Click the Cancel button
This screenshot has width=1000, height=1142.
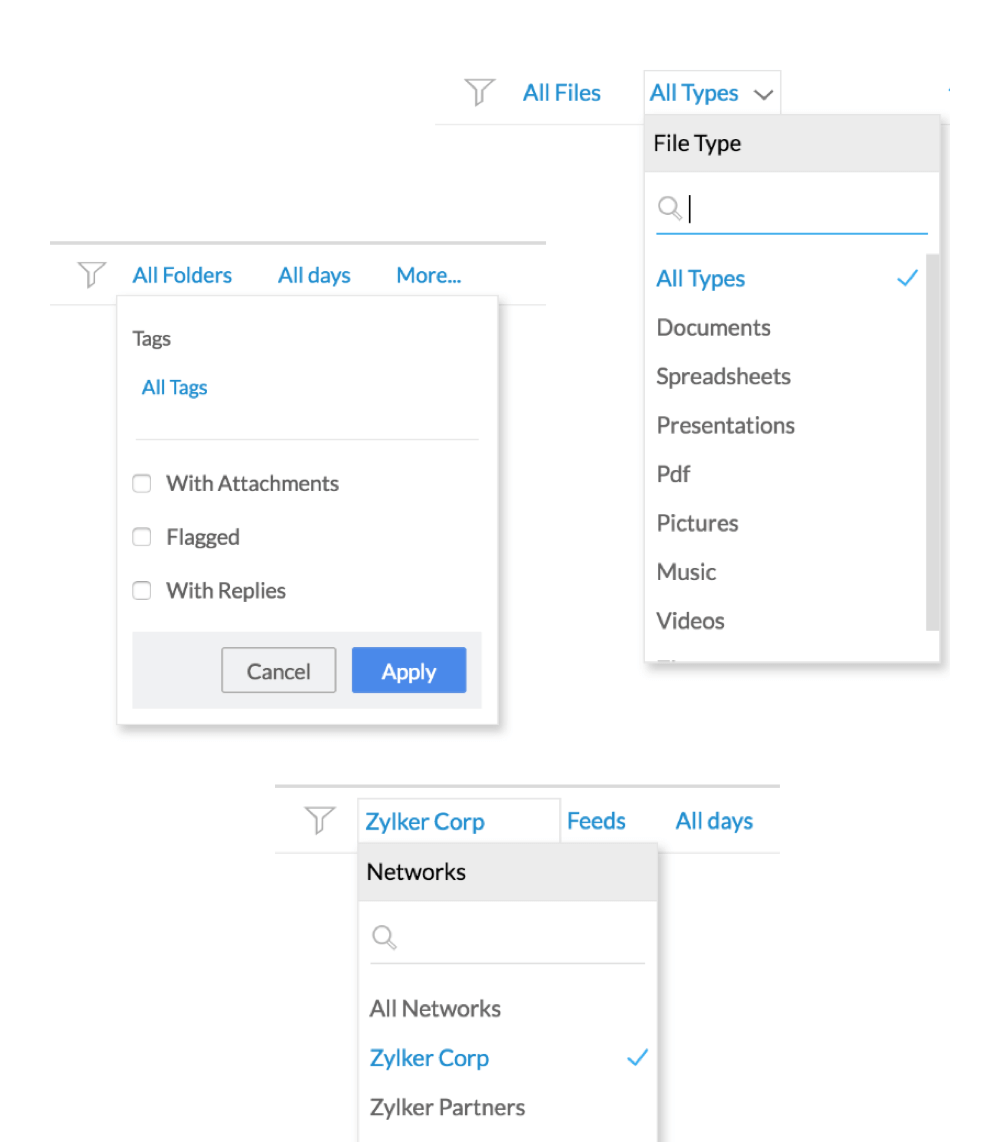click(278, 671)
